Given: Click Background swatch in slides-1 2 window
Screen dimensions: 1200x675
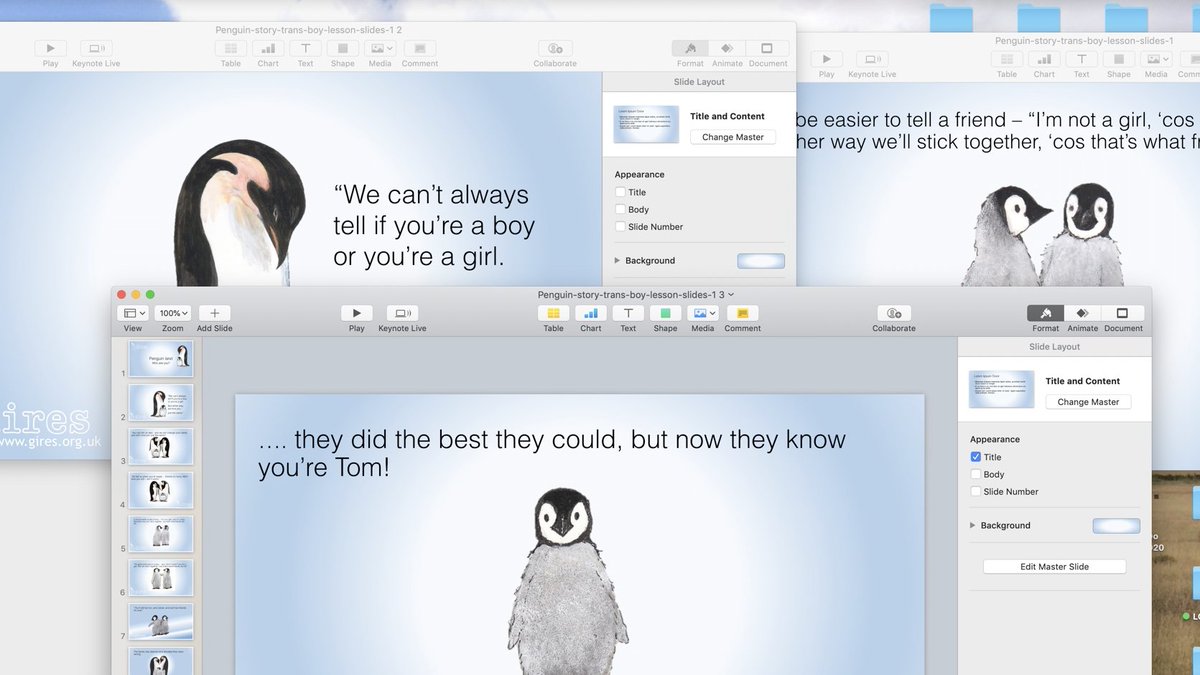Looking at the screenshot, I should [x=761, y=260].
